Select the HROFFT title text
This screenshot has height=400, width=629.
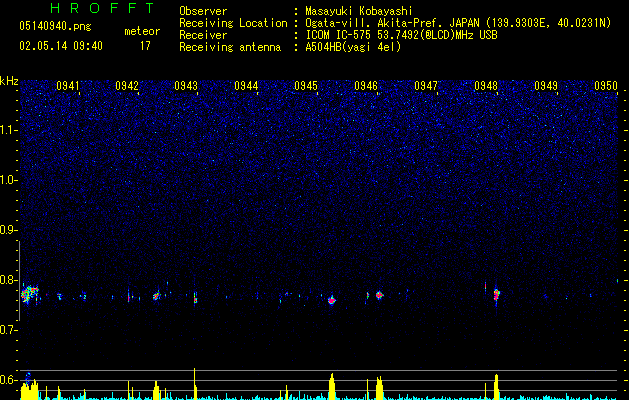tap(102, 8)
